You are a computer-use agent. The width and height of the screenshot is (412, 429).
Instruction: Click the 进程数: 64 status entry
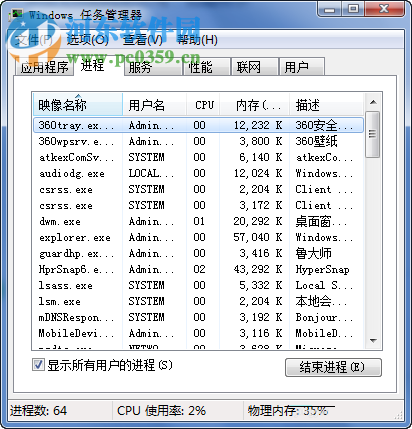pos(38,411)
